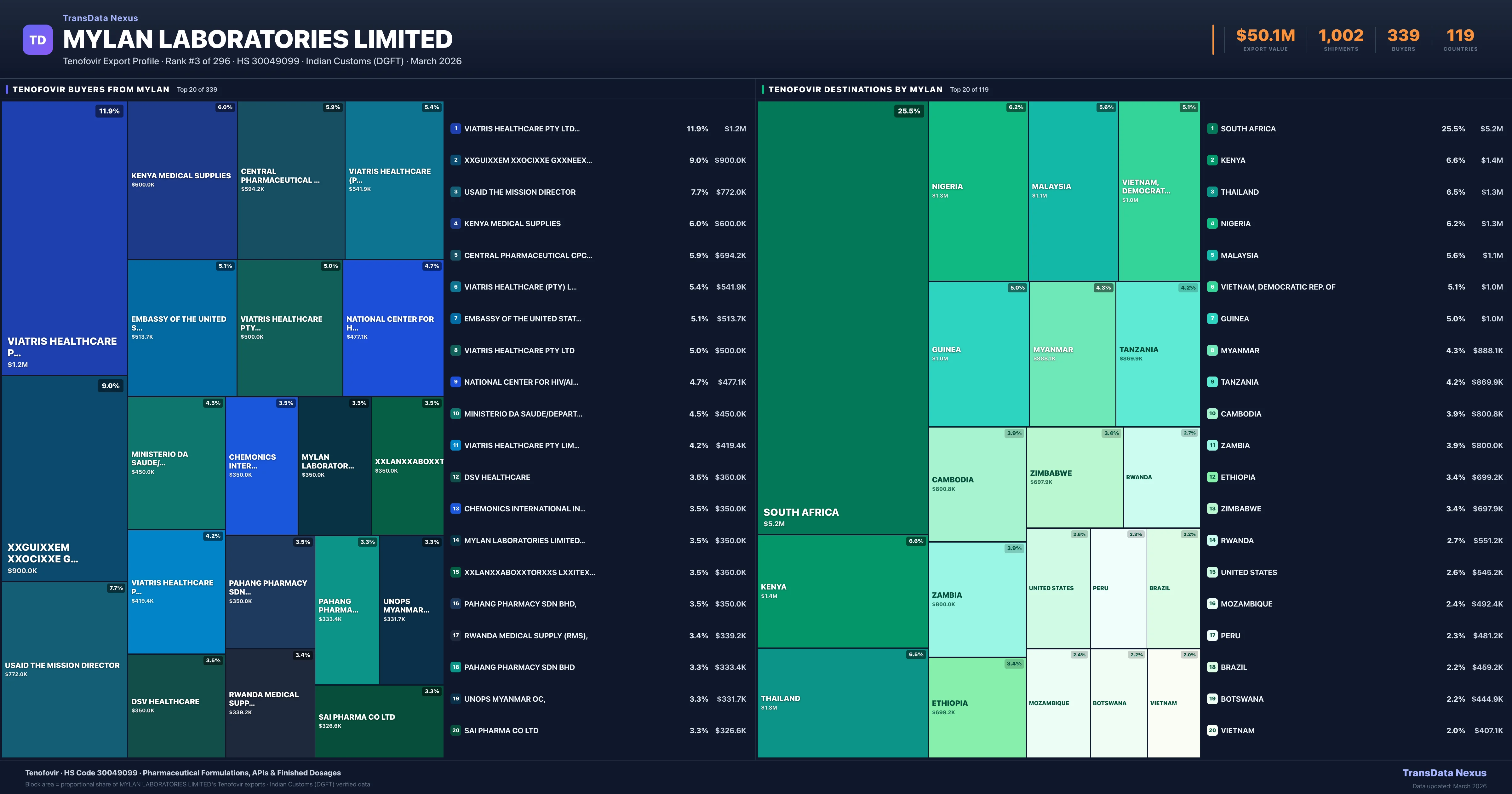Click rank 12 badge next to DSV Healthcare
The image size is (1512, 794).
coord(455,477)
